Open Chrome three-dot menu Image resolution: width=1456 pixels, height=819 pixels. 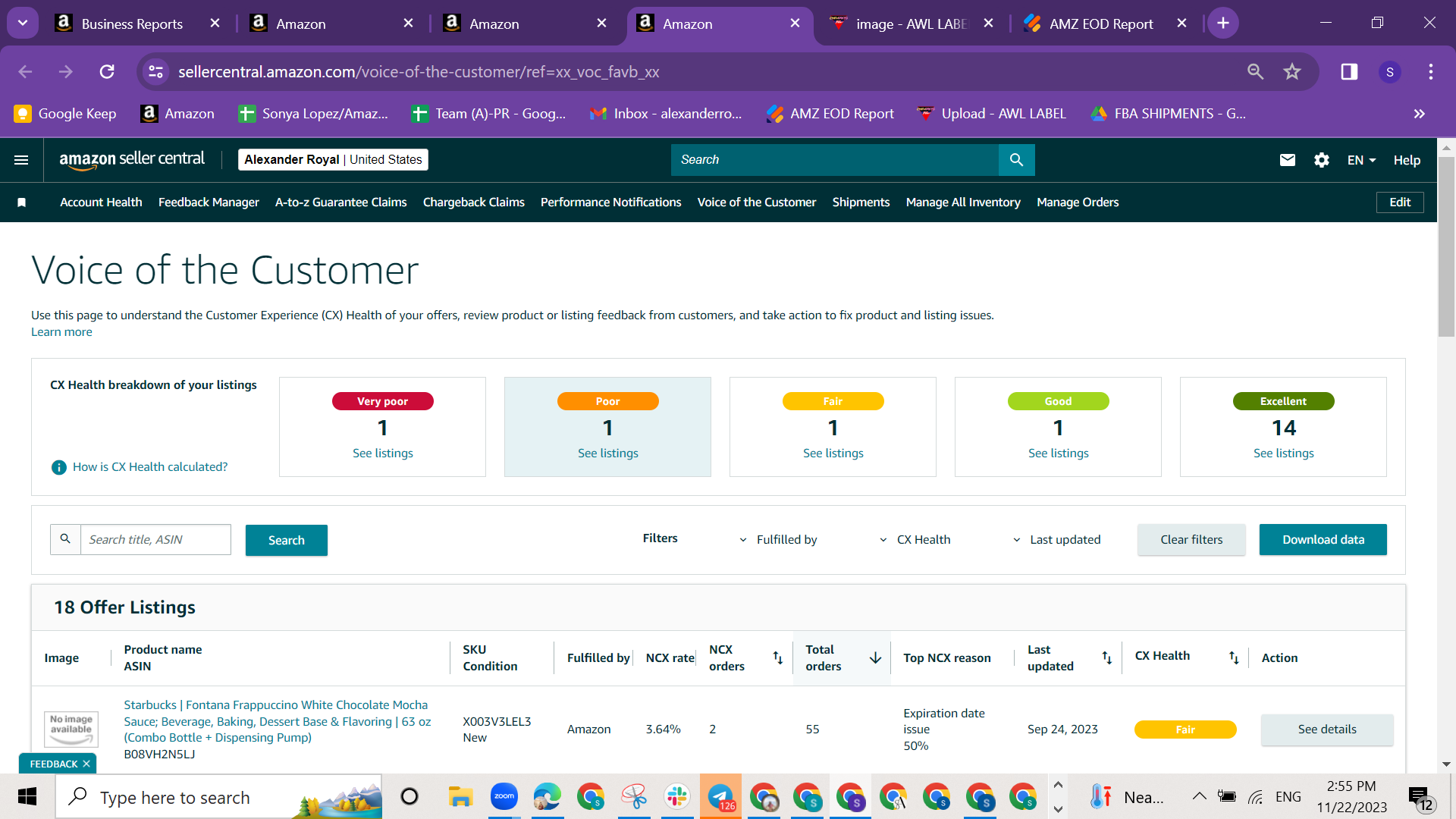point(1431,72)
